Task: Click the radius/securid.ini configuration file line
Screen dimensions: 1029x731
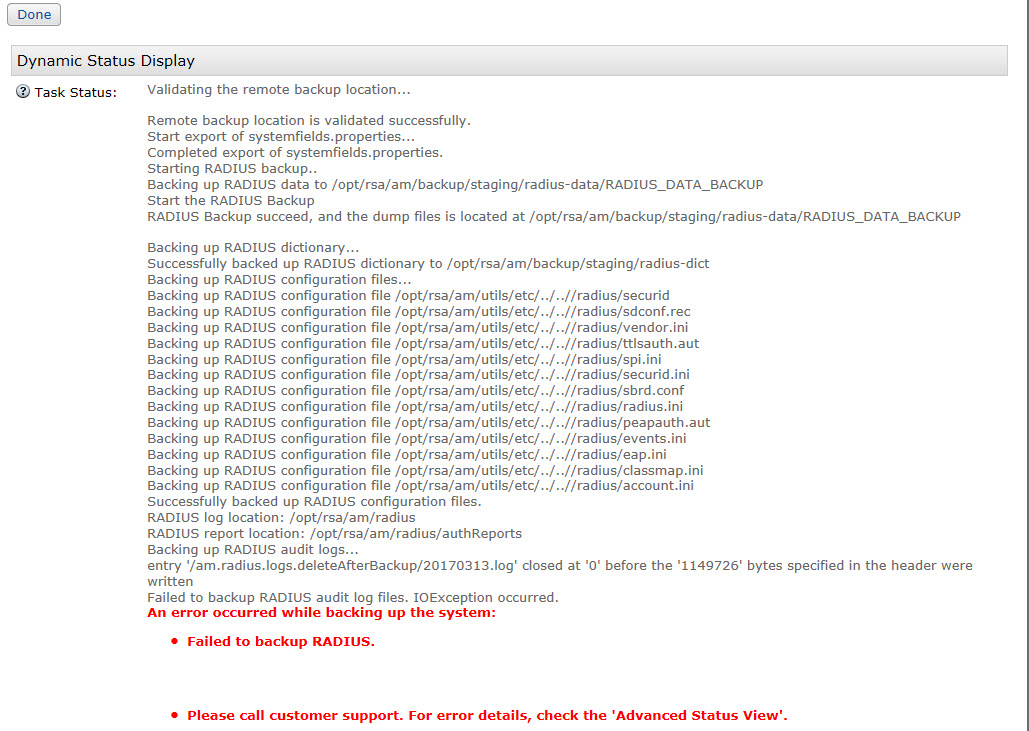Action: (418, 375)
